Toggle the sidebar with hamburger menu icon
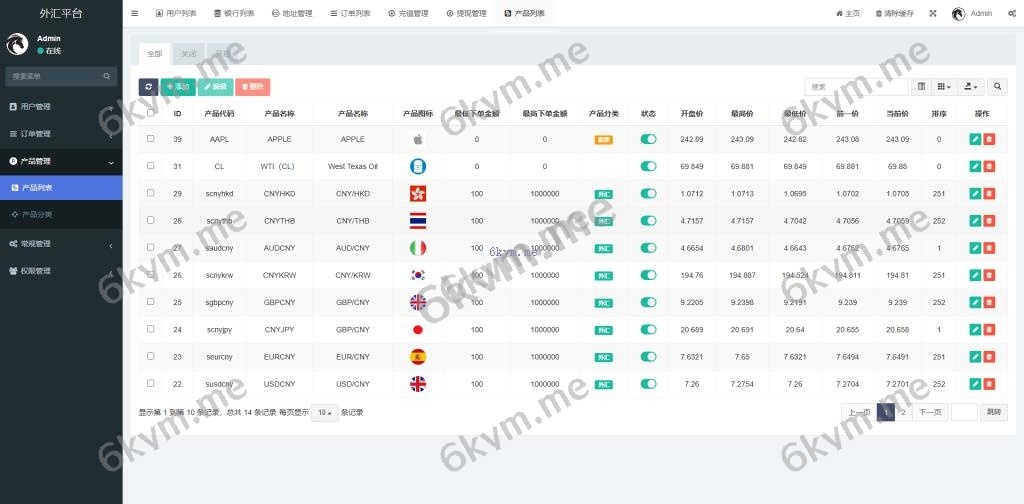This screenshot has height=504, width=1024. click(x=135, y=13)
